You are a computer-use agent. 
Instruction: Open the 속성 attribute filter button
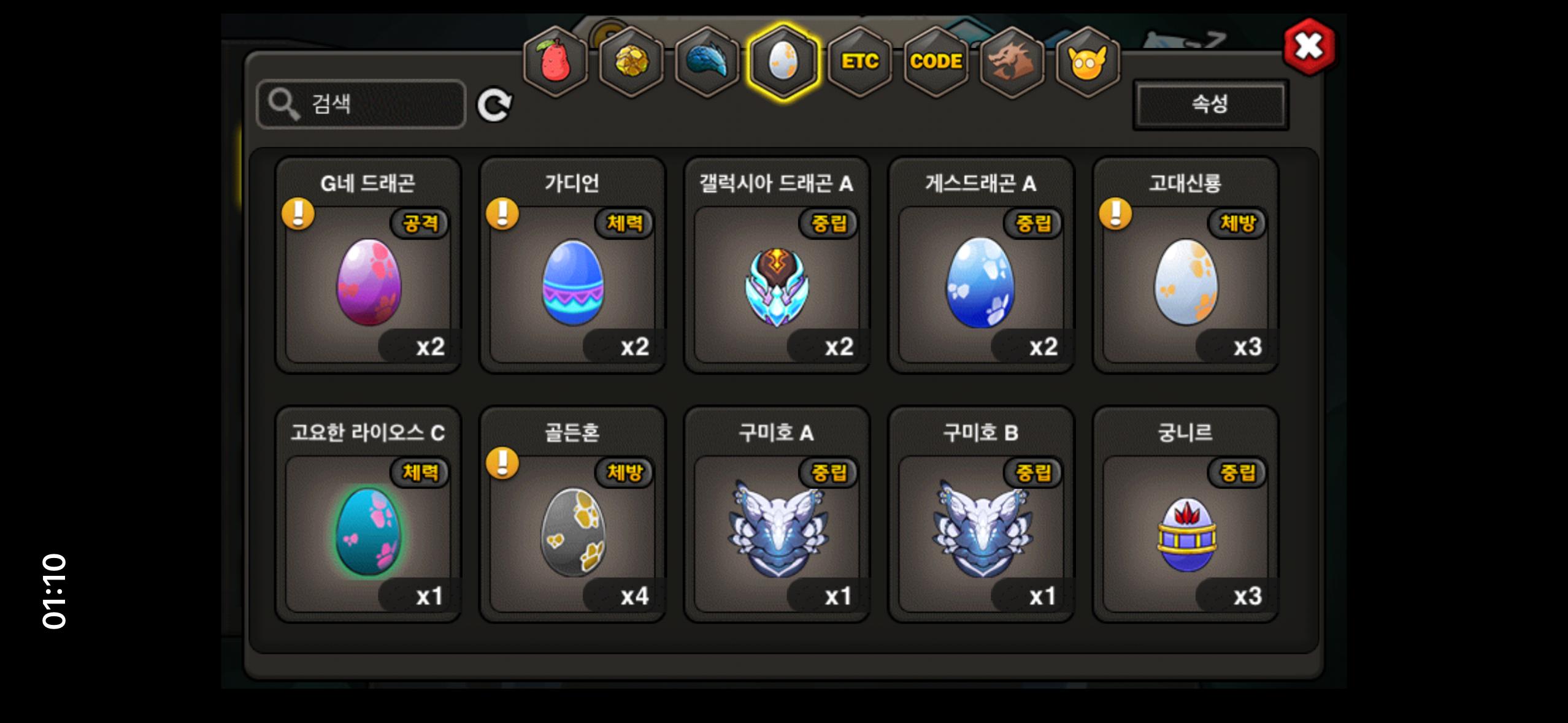[x=1210, y=104]
